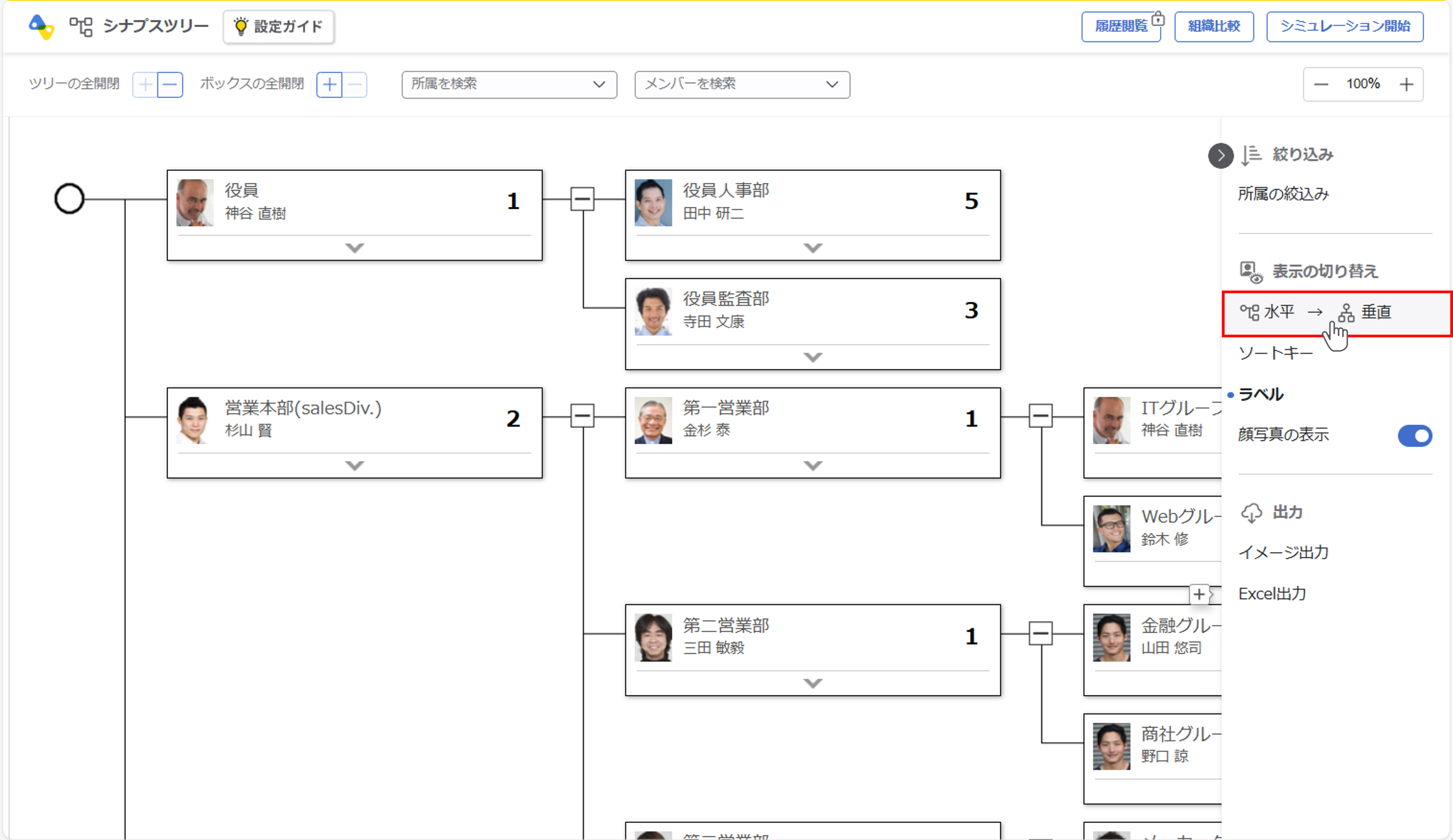Click the zoom in plus icon
This screenshot has width=1453, height=840.
(x=1406, y=85)
